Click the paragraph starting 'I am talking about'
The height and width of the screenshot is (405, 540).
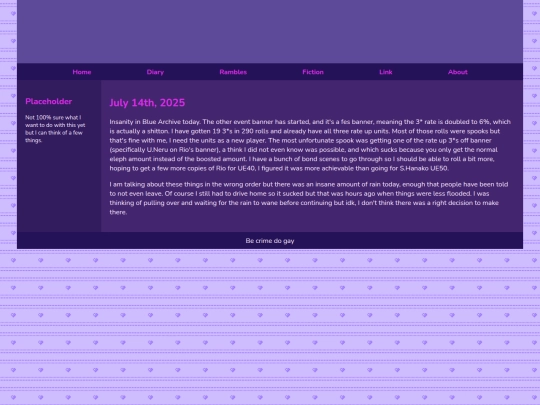[x=309, y=198]
